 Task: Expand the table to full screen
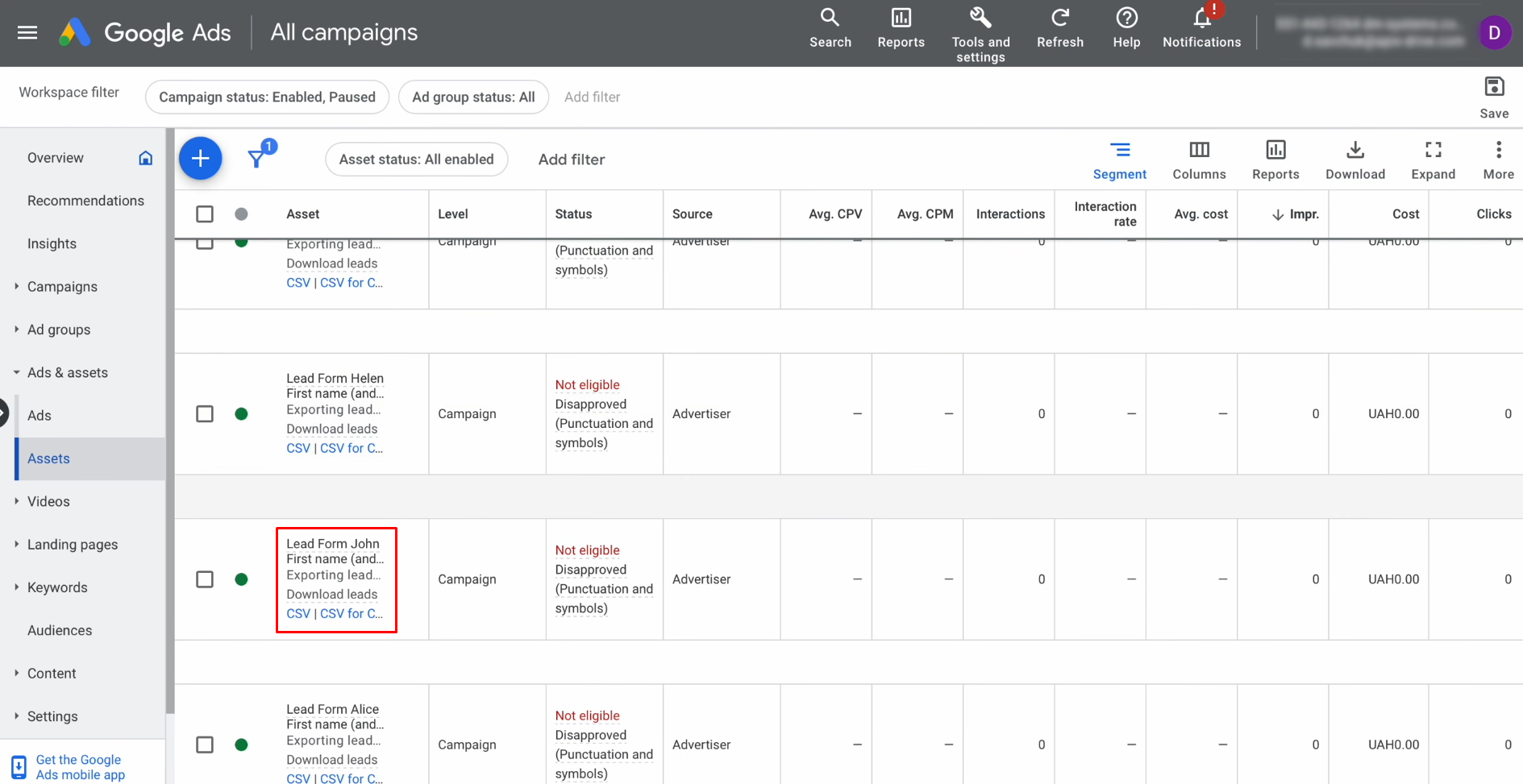point(1433,161)
